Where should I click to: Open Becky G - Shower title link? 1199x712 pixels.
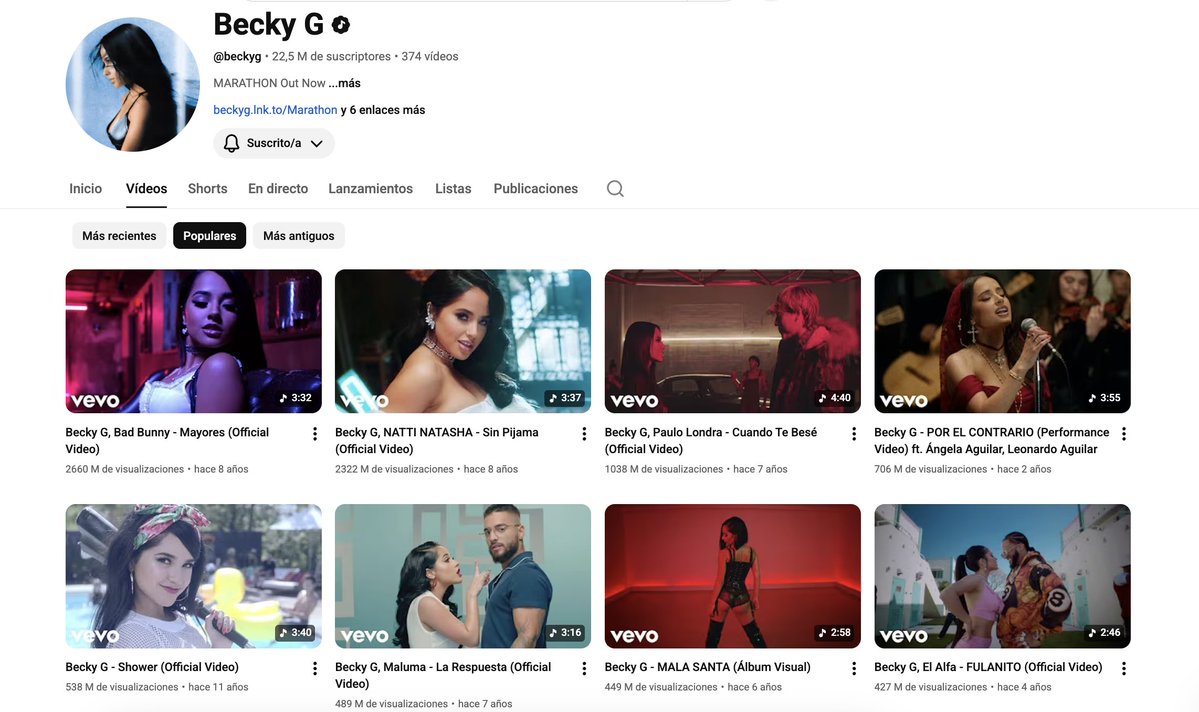tap(152, 667)
